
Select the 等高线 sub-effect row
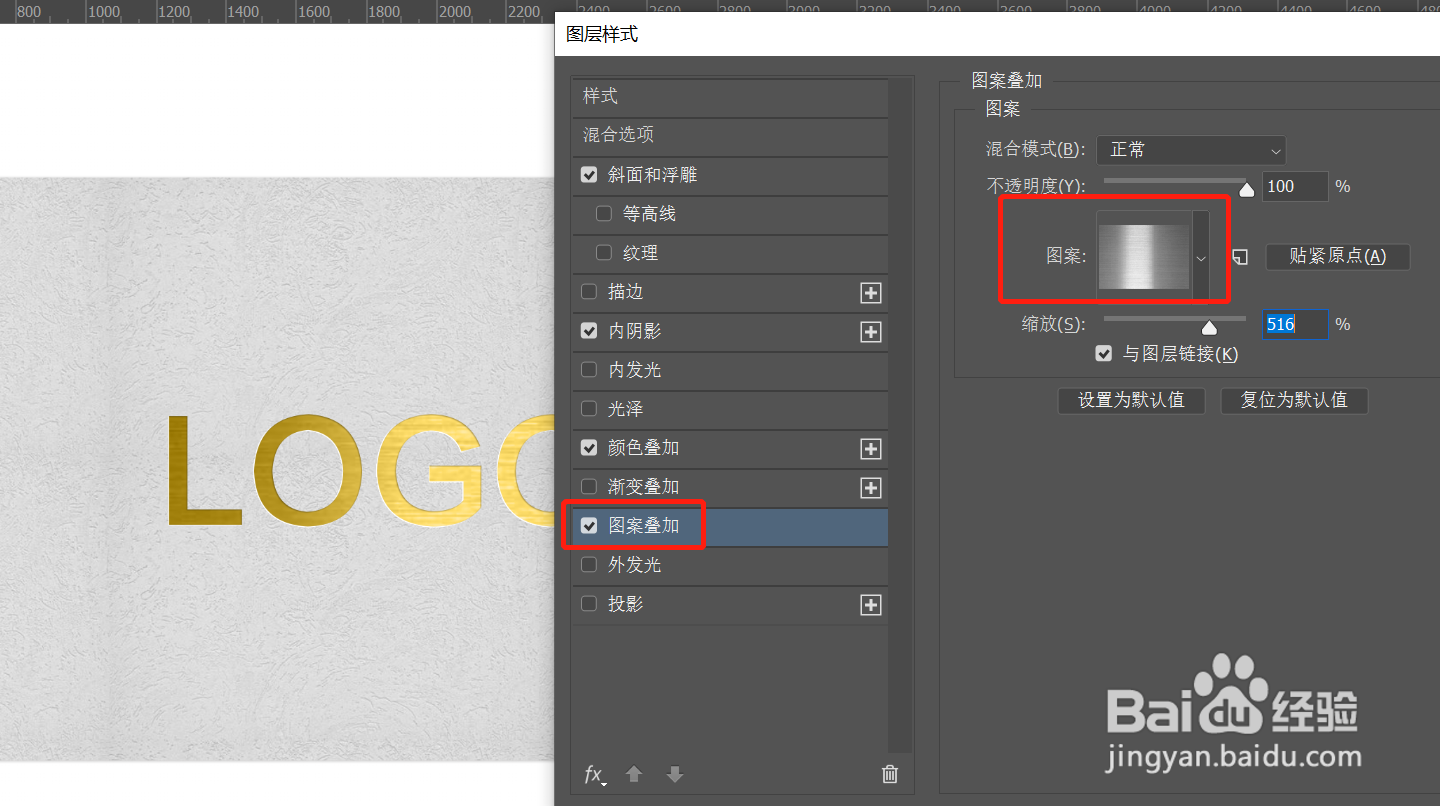click(730, 214)
